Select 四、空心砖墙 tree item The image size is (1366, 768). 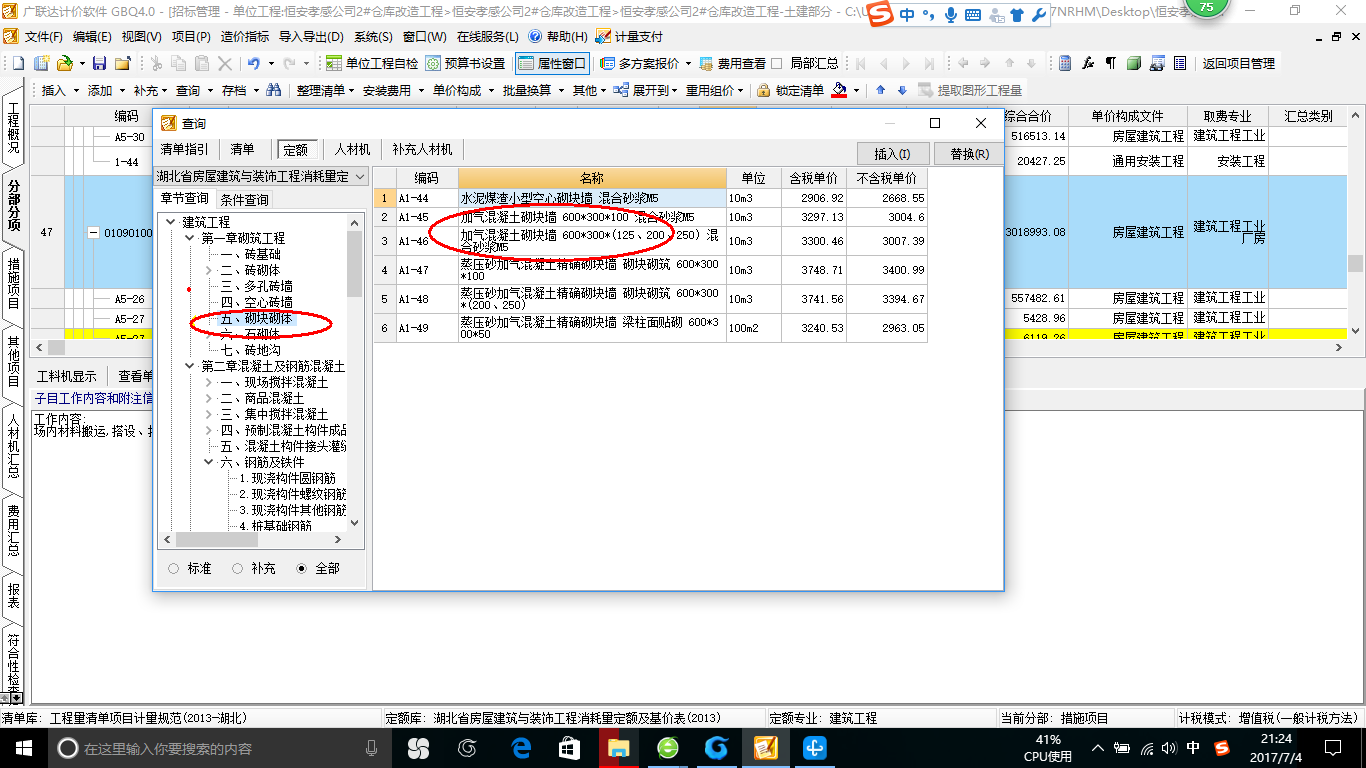tap(257, 302)
